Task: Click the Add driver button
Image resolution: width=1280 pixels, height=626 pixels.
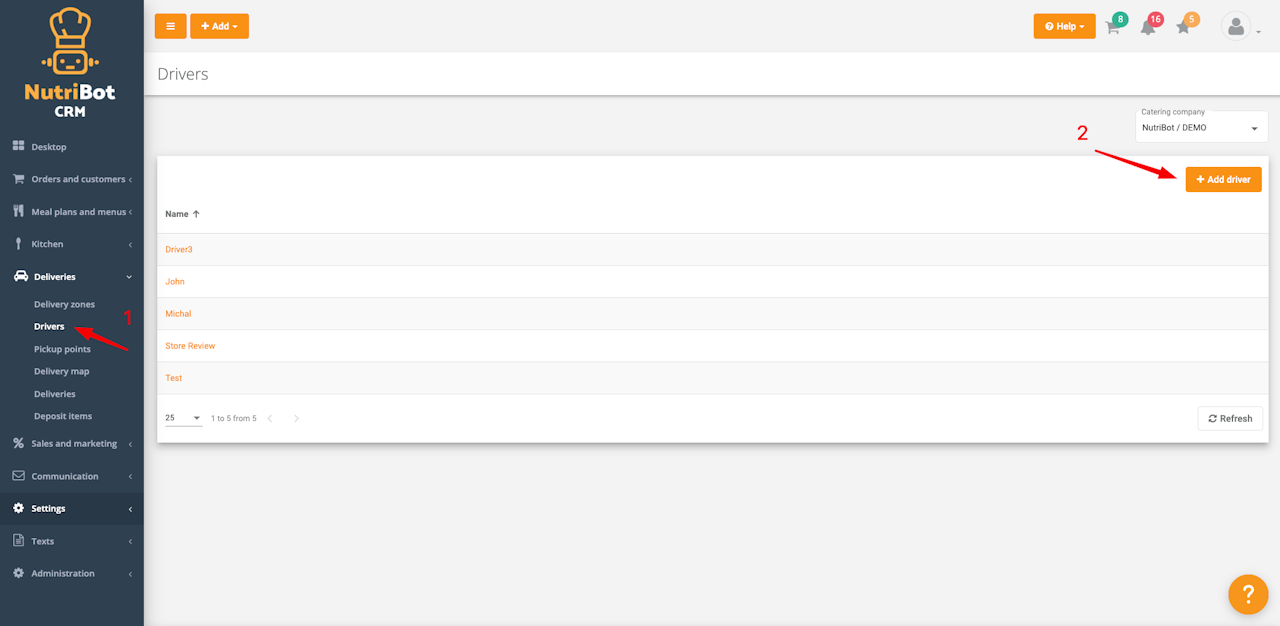Action: (x=1223, y=179)
